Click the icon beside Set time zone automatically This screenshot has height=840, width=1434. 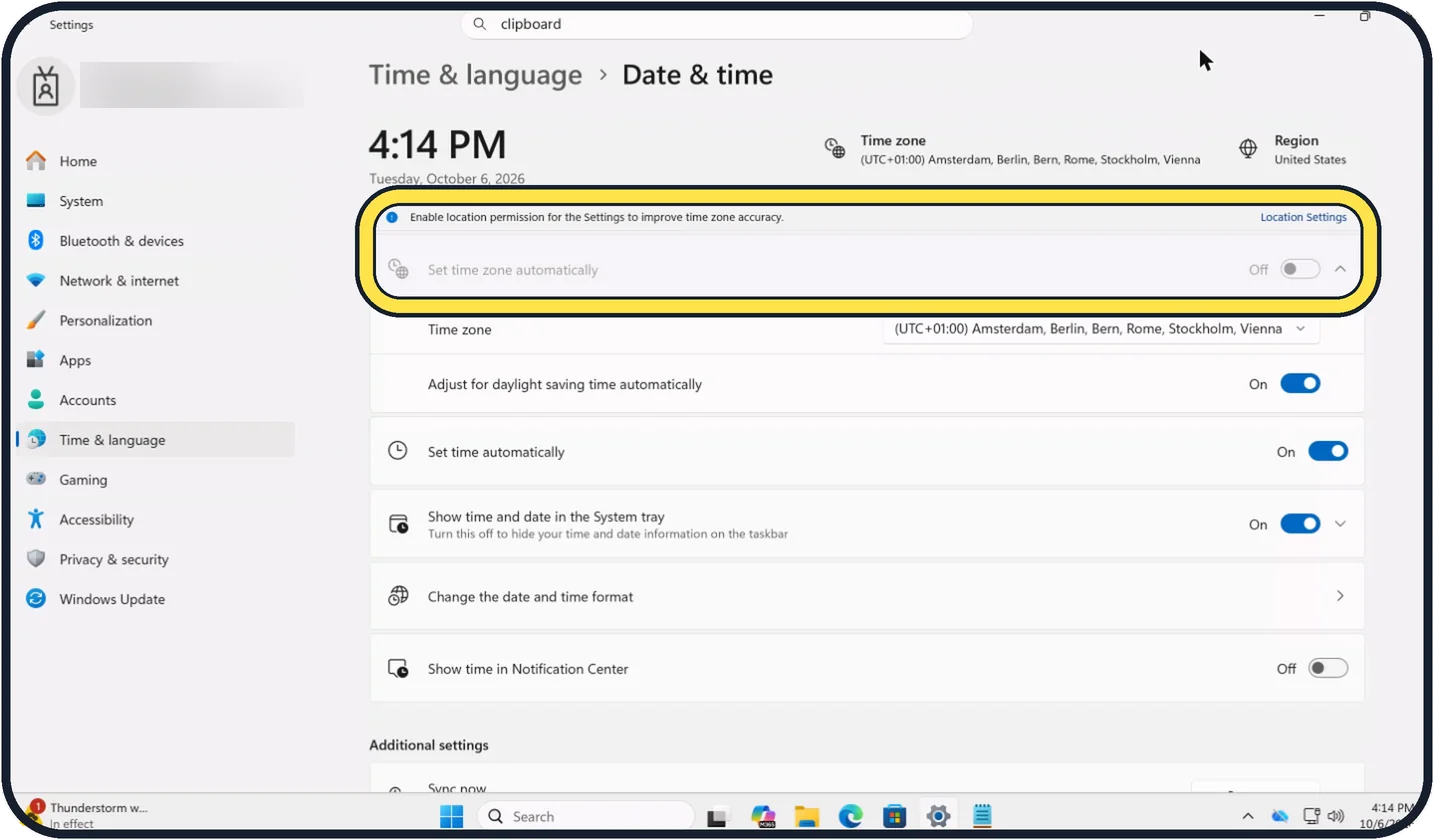(x=398, y=269)
